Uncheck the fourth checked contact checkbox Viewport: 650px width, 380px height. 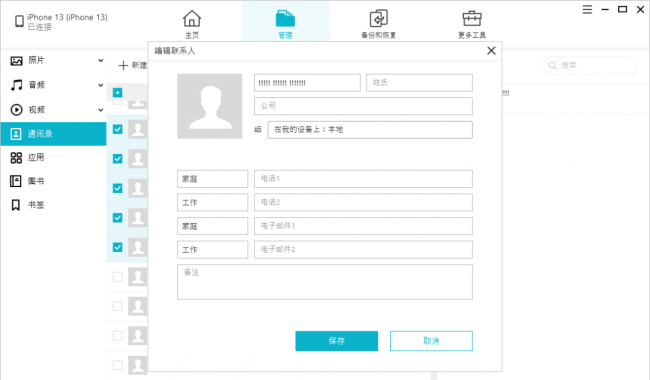coord(118,218)
